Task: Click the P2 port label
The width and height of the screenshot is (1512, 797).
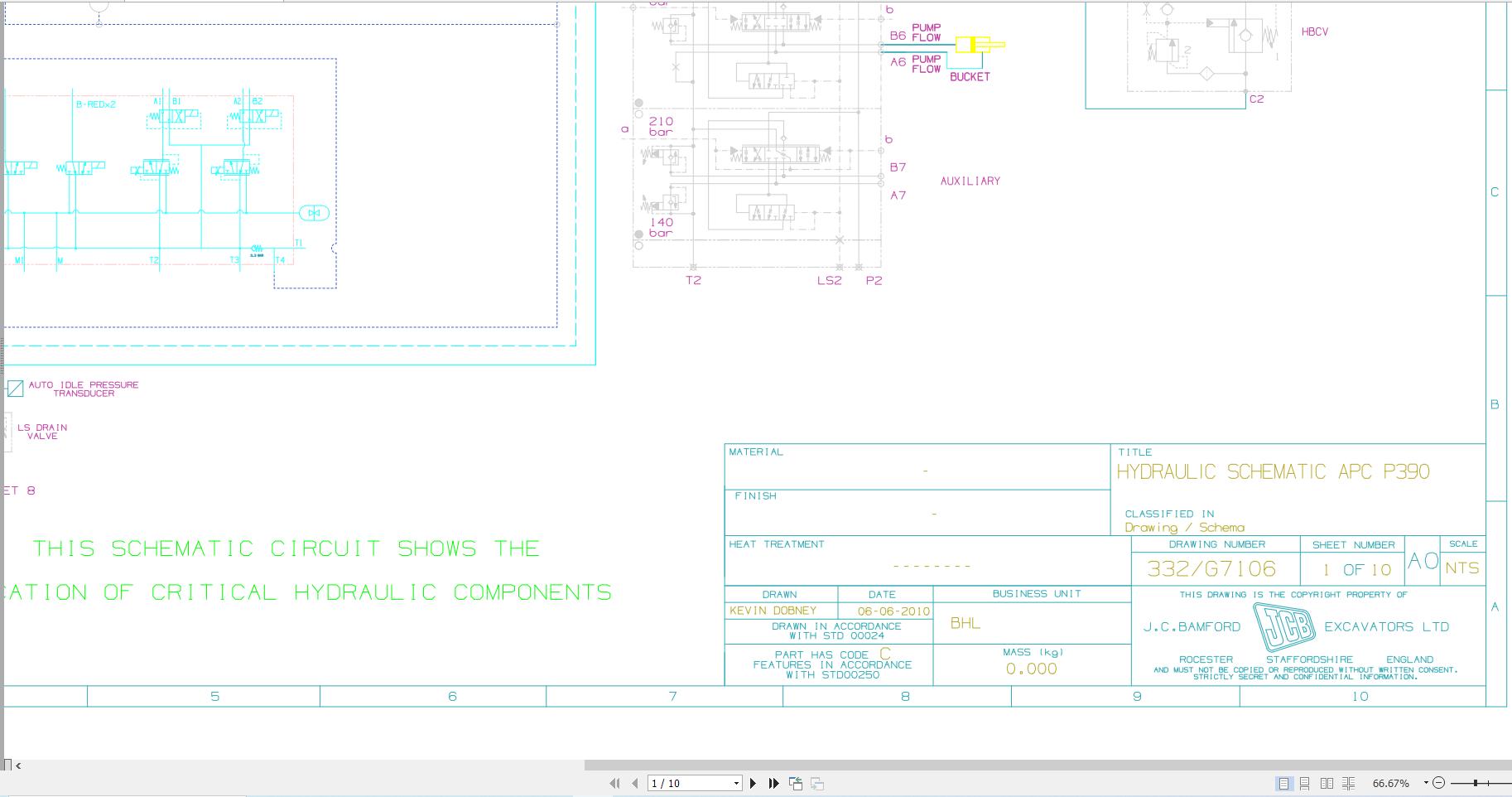Action: point(874,281)
